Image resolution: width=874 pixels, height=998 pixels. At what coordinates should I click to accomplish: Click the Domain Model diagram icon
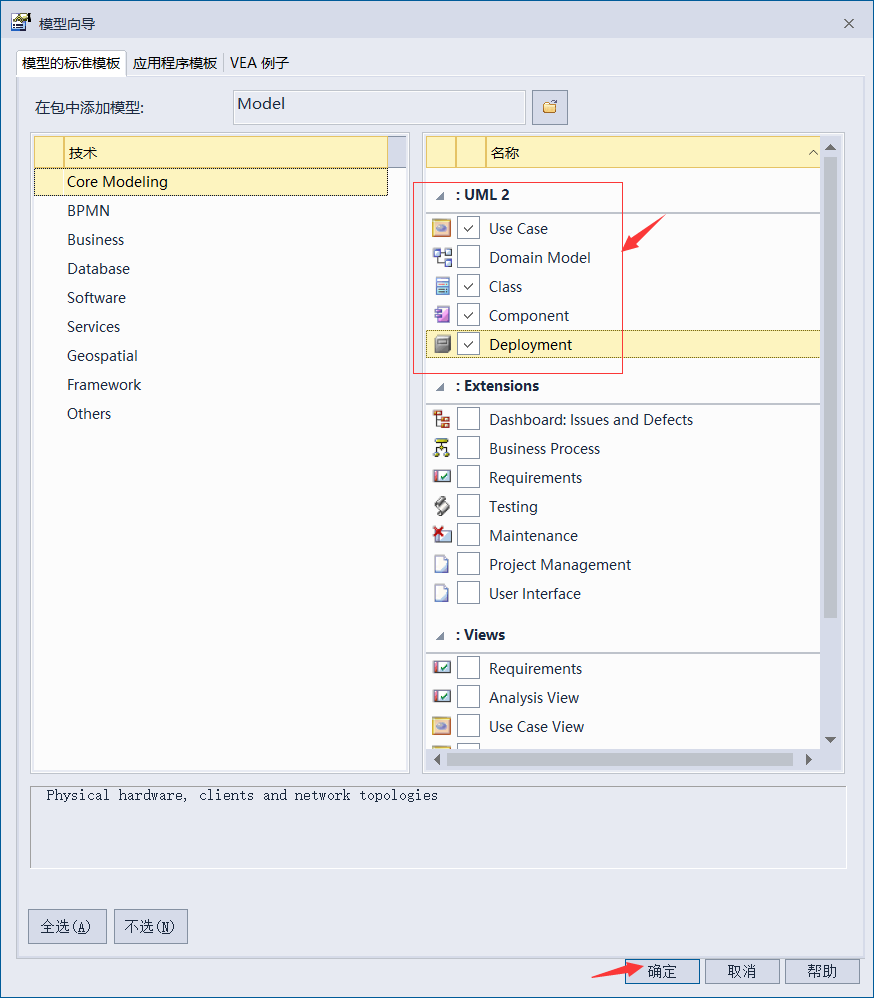coord(440,256)
